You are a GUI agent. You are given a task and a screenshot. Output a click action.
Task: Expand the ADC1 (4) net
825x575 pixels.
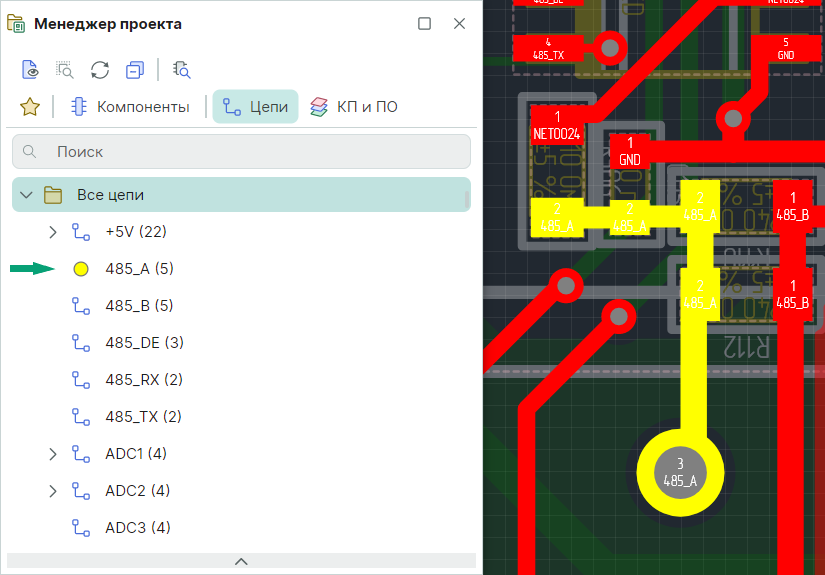(53, 454)
